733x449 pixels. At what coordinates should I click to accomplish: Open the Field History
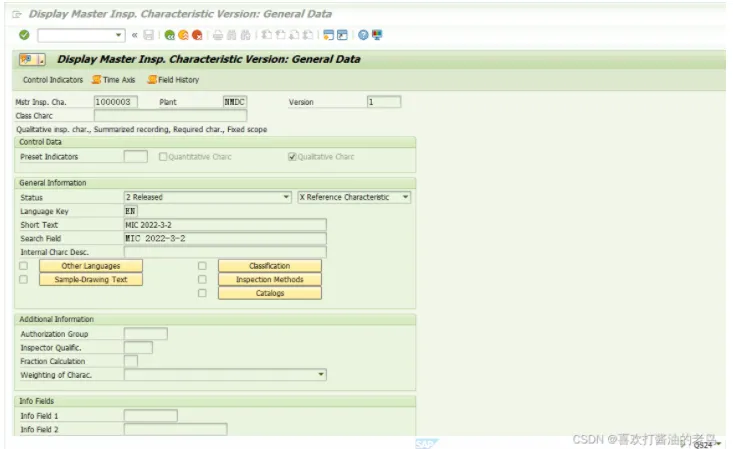(x=173, y=80)
